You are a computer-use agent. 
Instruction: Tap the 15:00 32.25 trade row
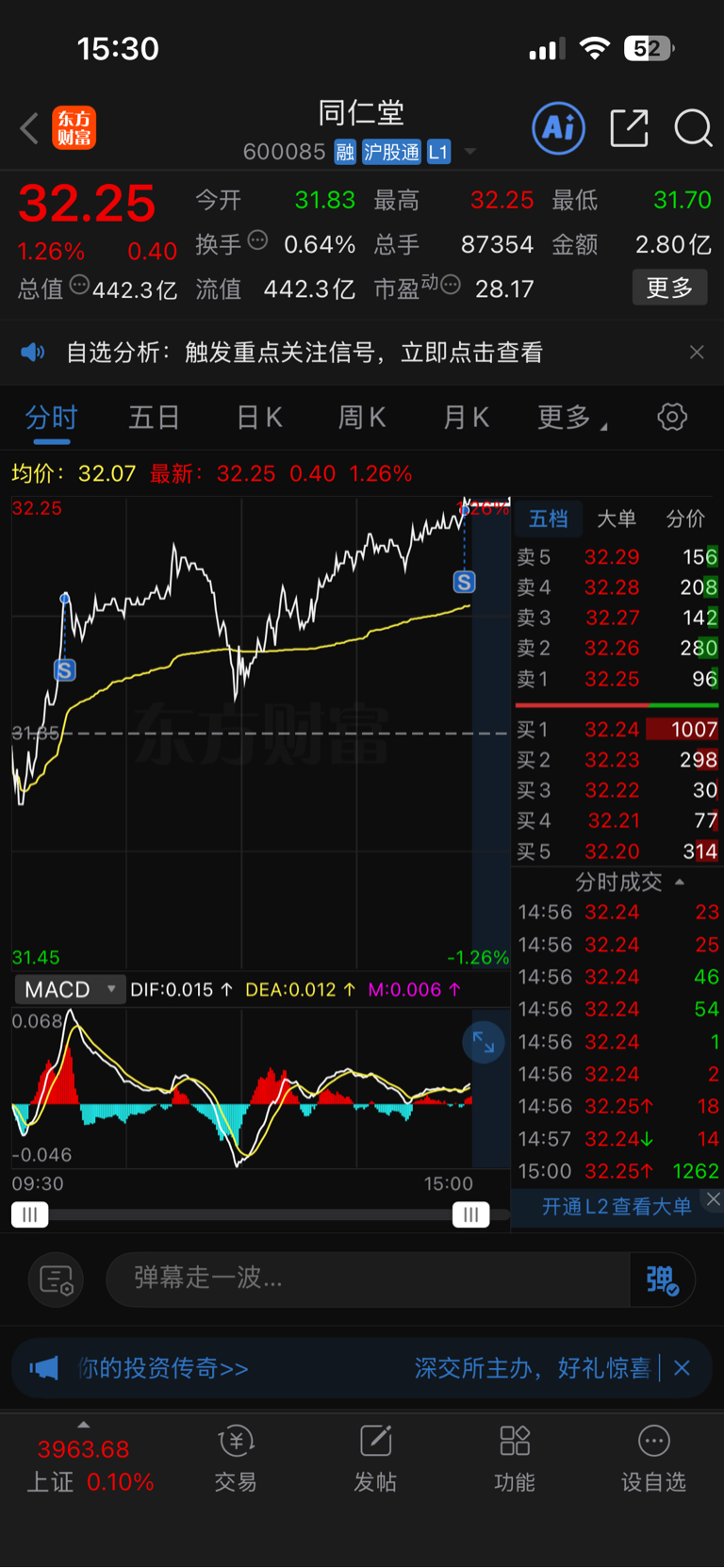tap(619, 1171)
